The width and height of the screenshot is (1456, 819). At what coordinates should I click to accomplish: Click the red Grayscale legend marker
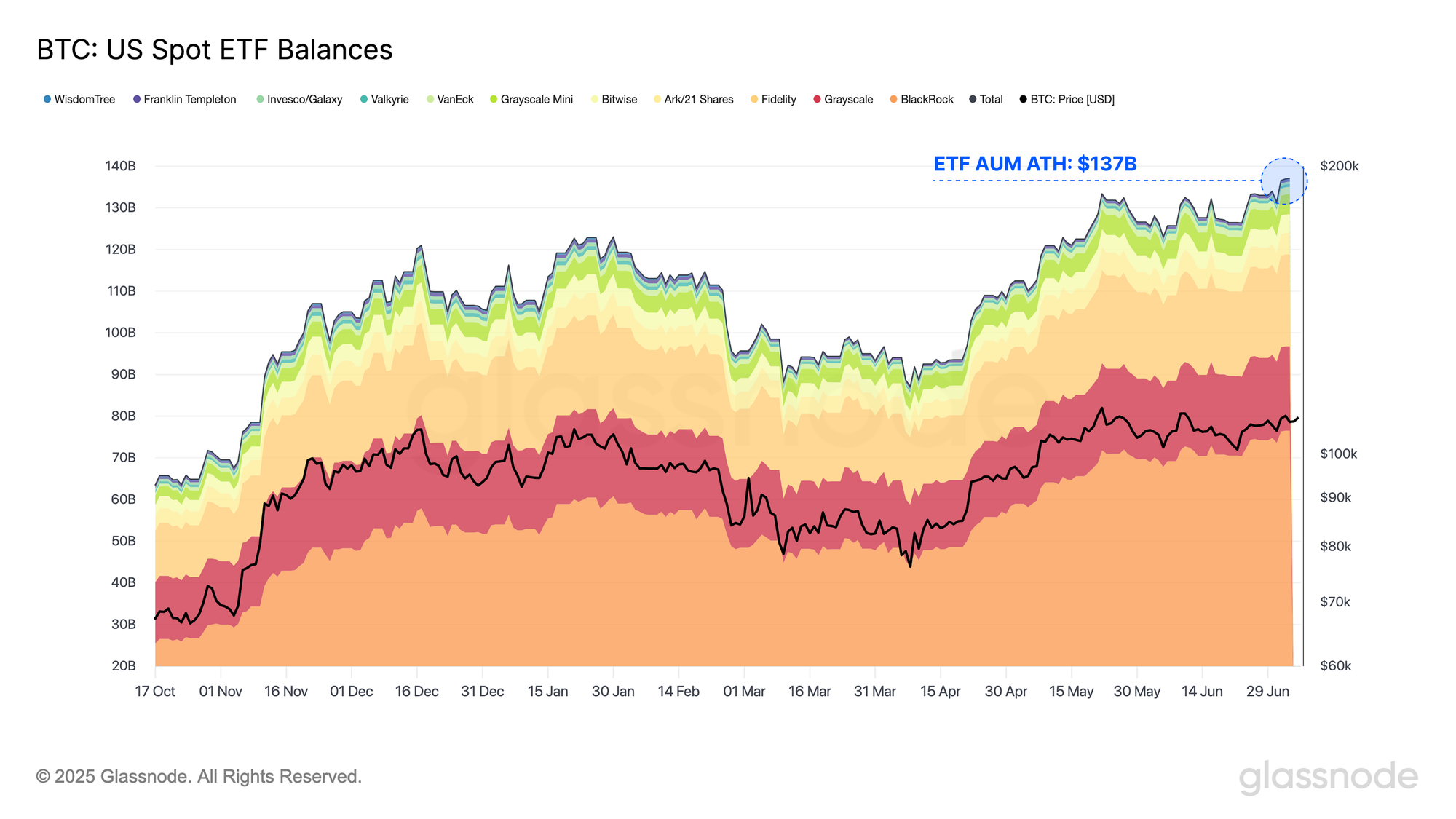(x=818, y=99)
